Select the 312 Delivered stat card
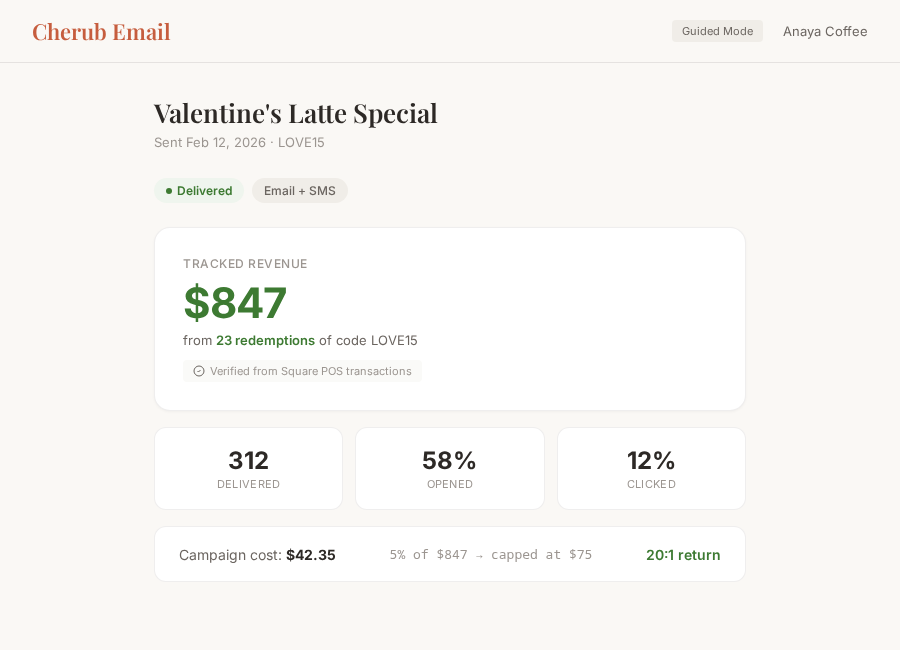The image size is (900, 650). 248,468
